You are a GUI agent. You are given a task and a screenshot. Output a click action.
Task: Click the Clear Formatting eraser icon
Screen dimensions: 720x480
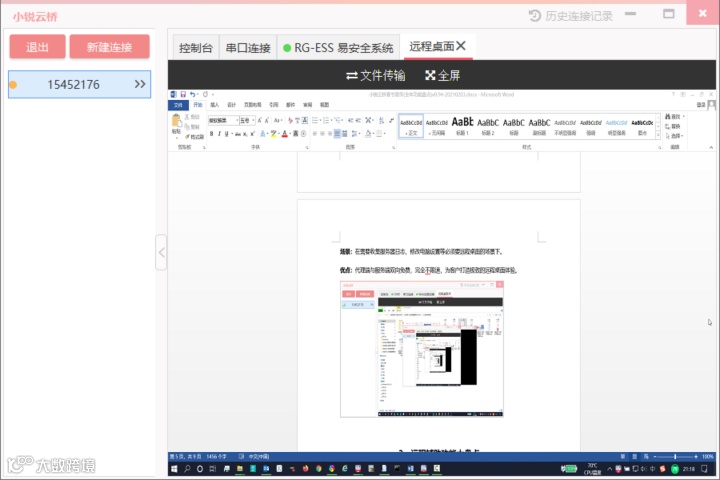tap(290, 120)
